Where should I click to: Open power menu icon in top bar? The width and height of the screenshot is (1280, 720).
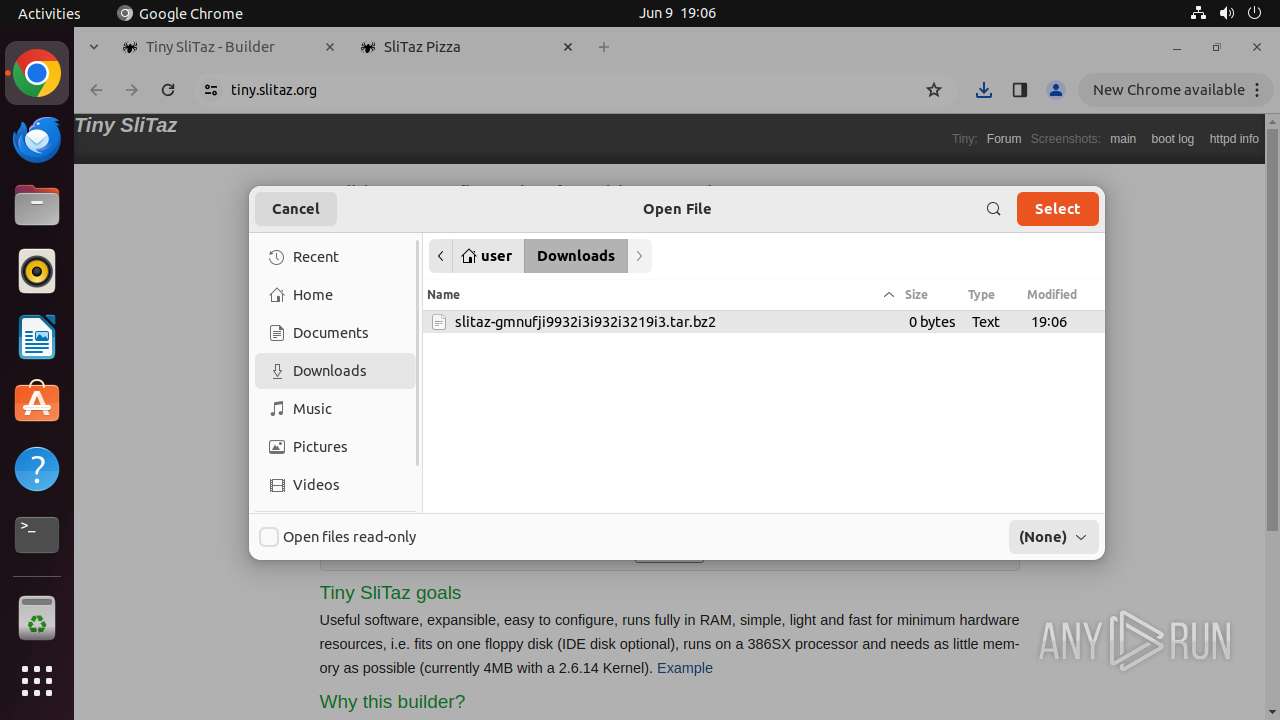pos(1254,13)
